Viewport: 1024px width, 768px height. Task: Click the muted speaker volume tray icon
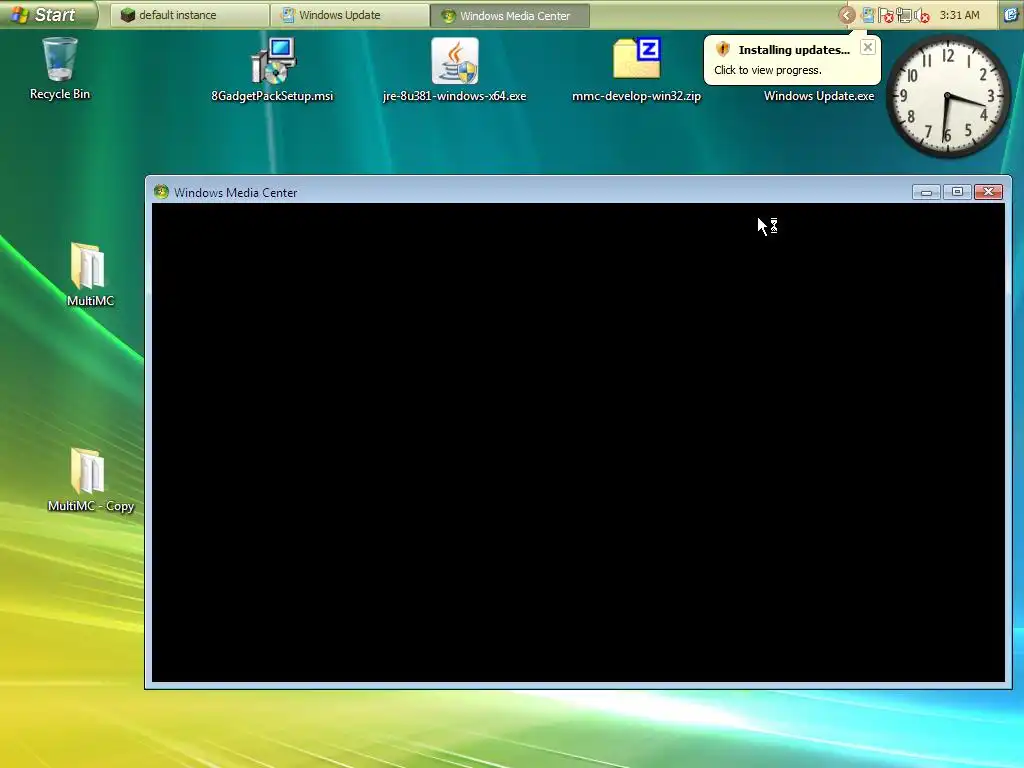[921, 15]
